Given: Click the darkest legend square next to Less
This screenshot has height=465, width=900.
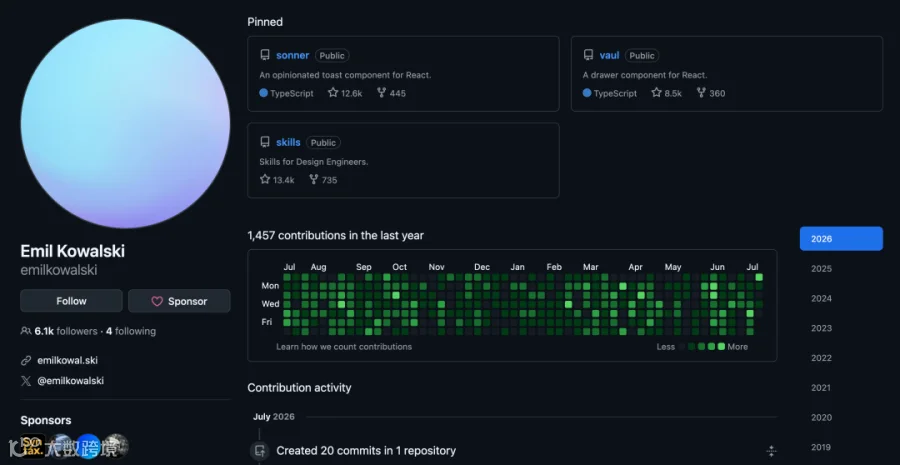Looking at the screenshot, I should pyautogui.click(x=682, y=347).
